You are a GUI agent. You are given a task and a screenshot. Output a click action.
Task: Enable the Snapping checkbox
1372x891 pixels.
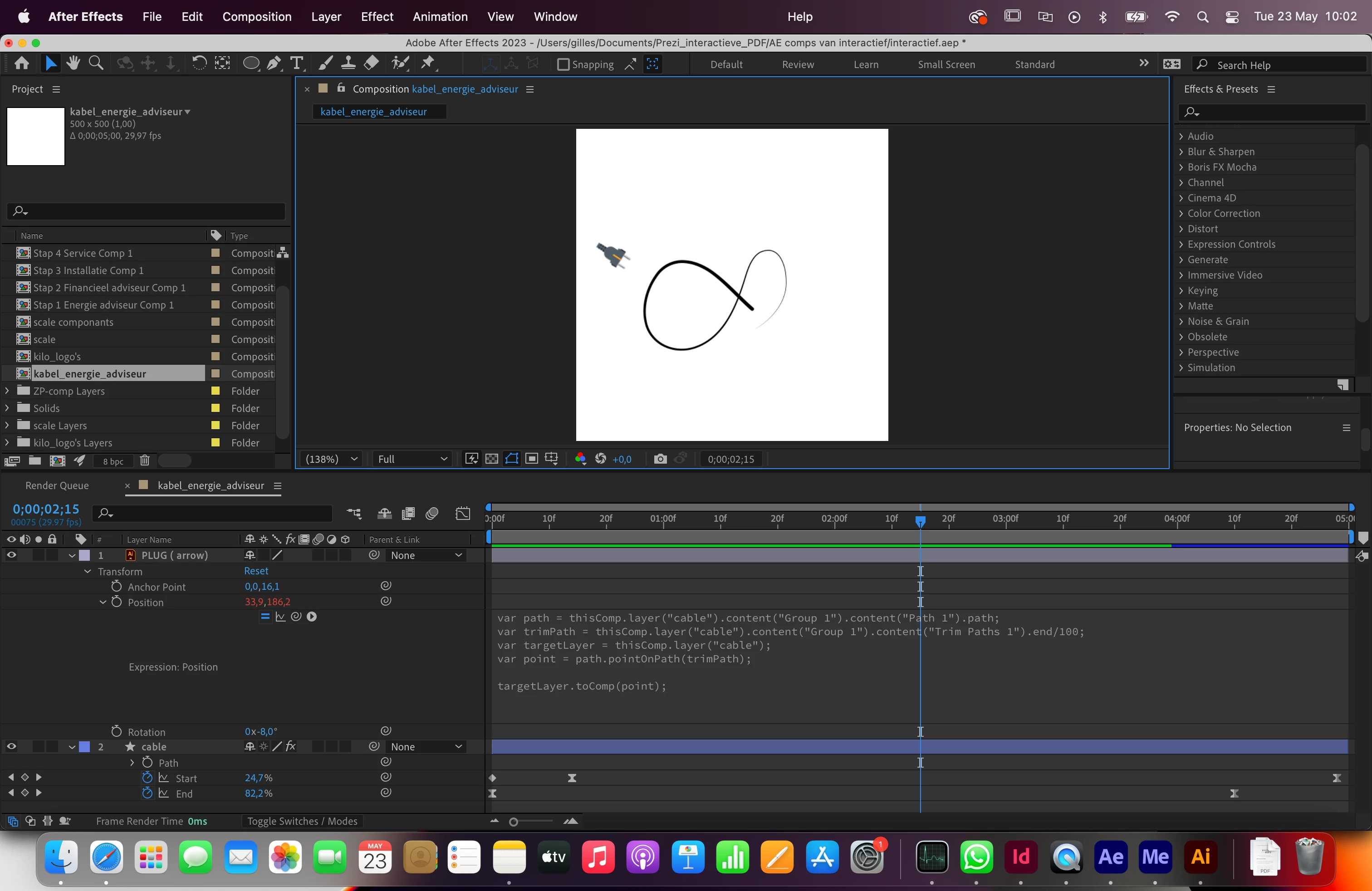(563, 64)
